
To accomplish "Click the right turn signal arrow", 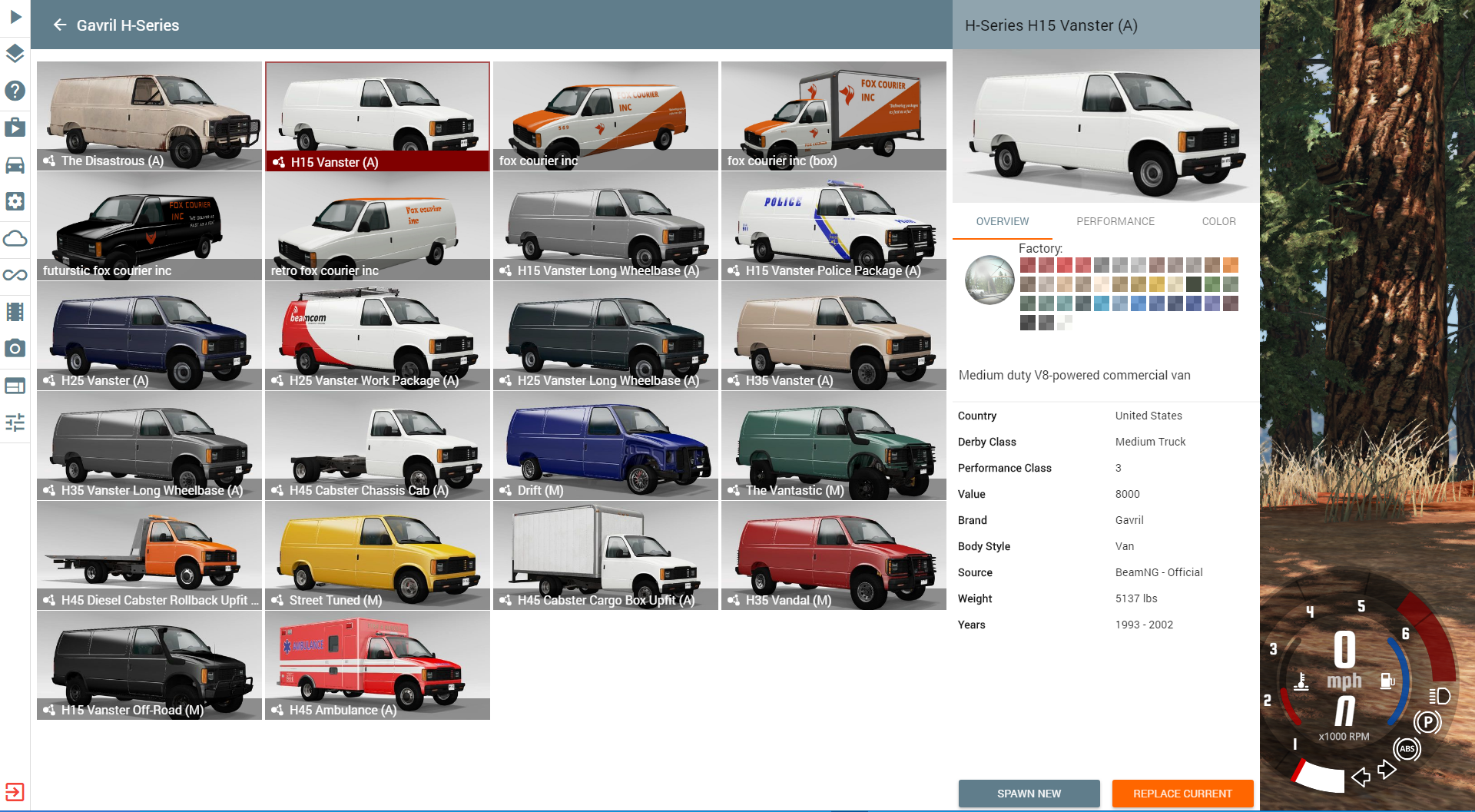I will point(1387,769).
